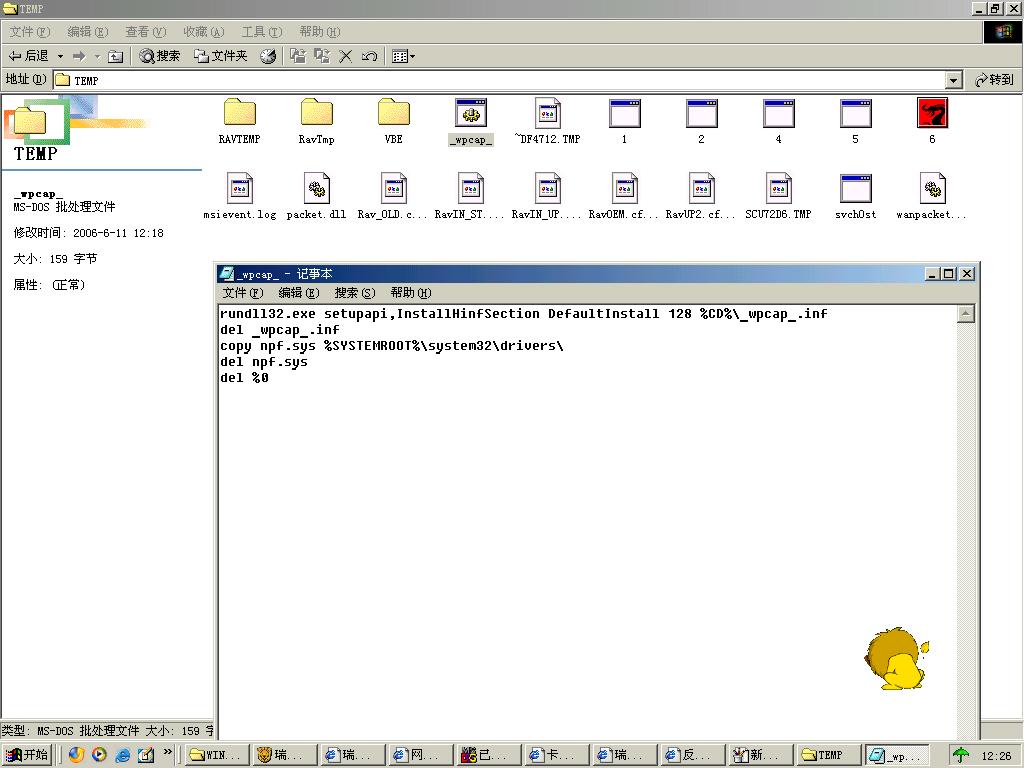Screen dimensions: 1024x768
Task: Open Notepad Edit (编辑) menu
Action: [x=298, y=293]
